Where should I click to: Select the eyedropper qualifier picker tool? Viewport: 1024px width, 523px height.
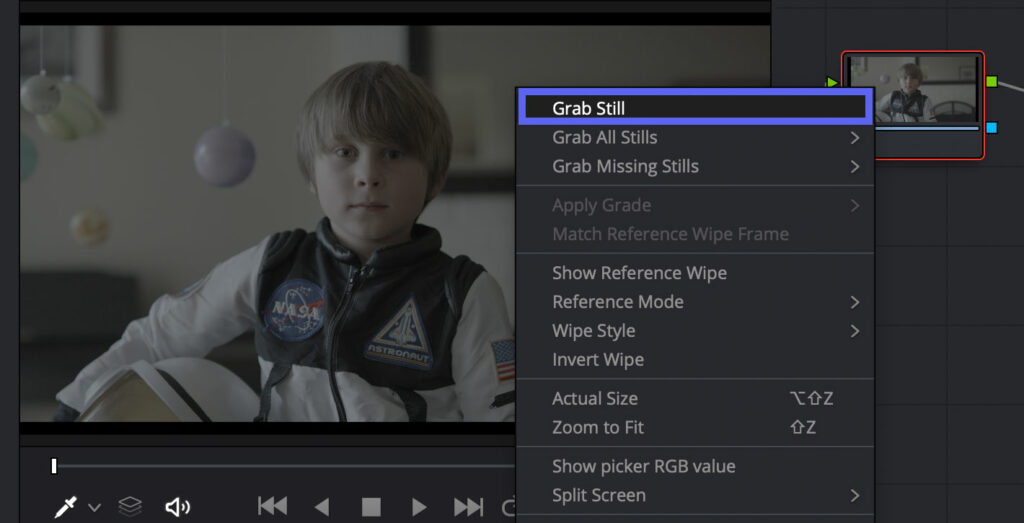(66, 507)
